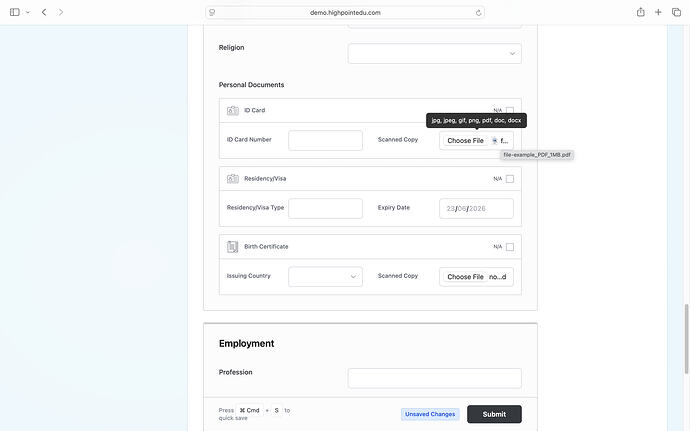Click the Religion label
The image size is (690, 431).
point(231,48)
